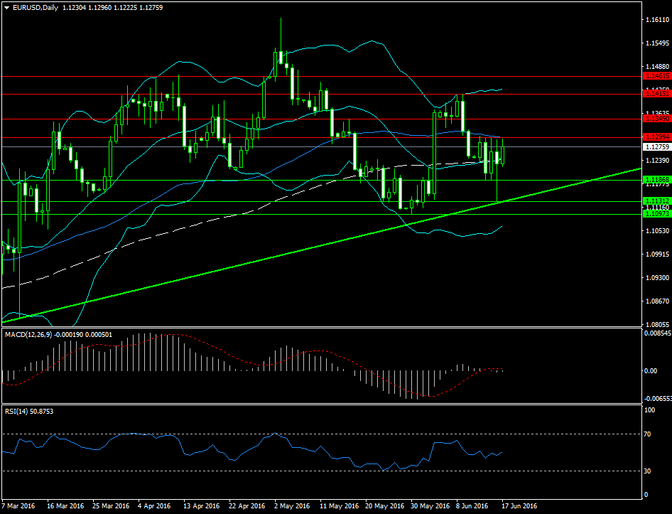
Task: Click the green 1.11868 price tag
Action: (654, 181)
